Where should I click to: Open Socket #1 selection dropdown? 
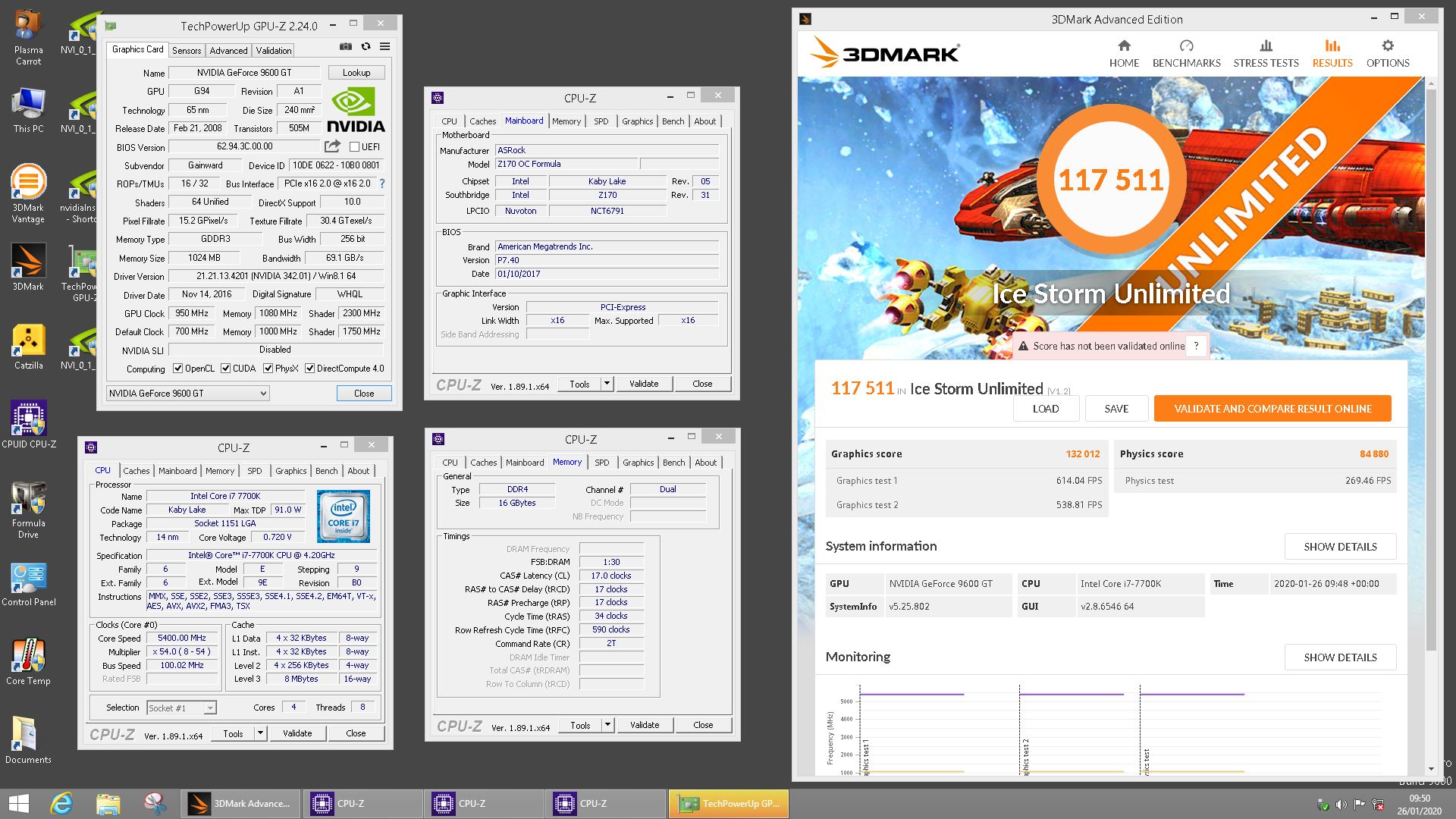pyautogui.click(x=181, y=708)
